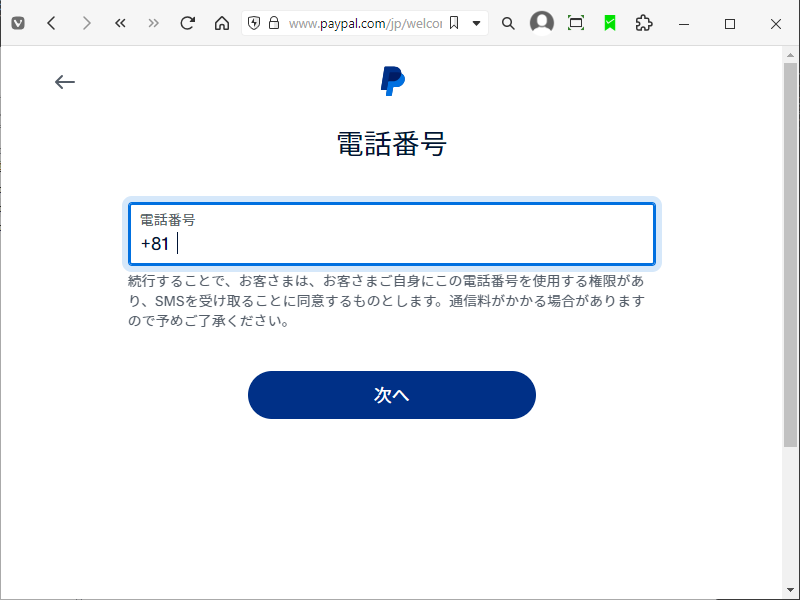Maximize the browser window
Screen dimensions: 800x600
[730, 23]
